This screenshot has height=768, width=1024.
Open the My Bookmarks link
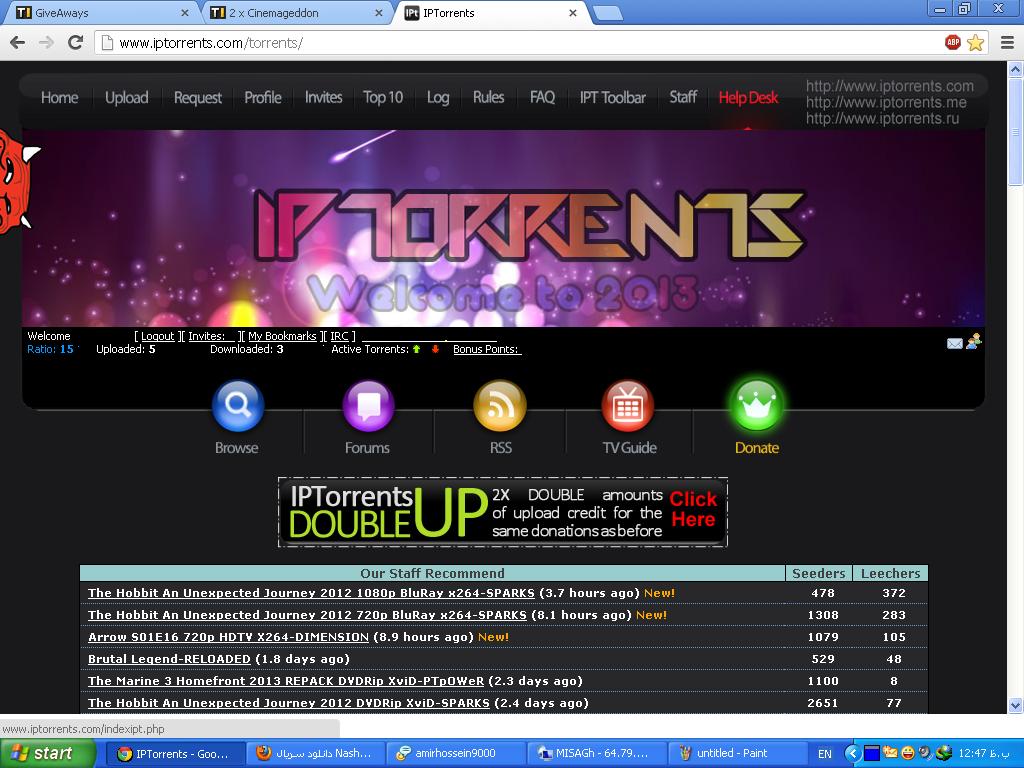click(282, 336)
